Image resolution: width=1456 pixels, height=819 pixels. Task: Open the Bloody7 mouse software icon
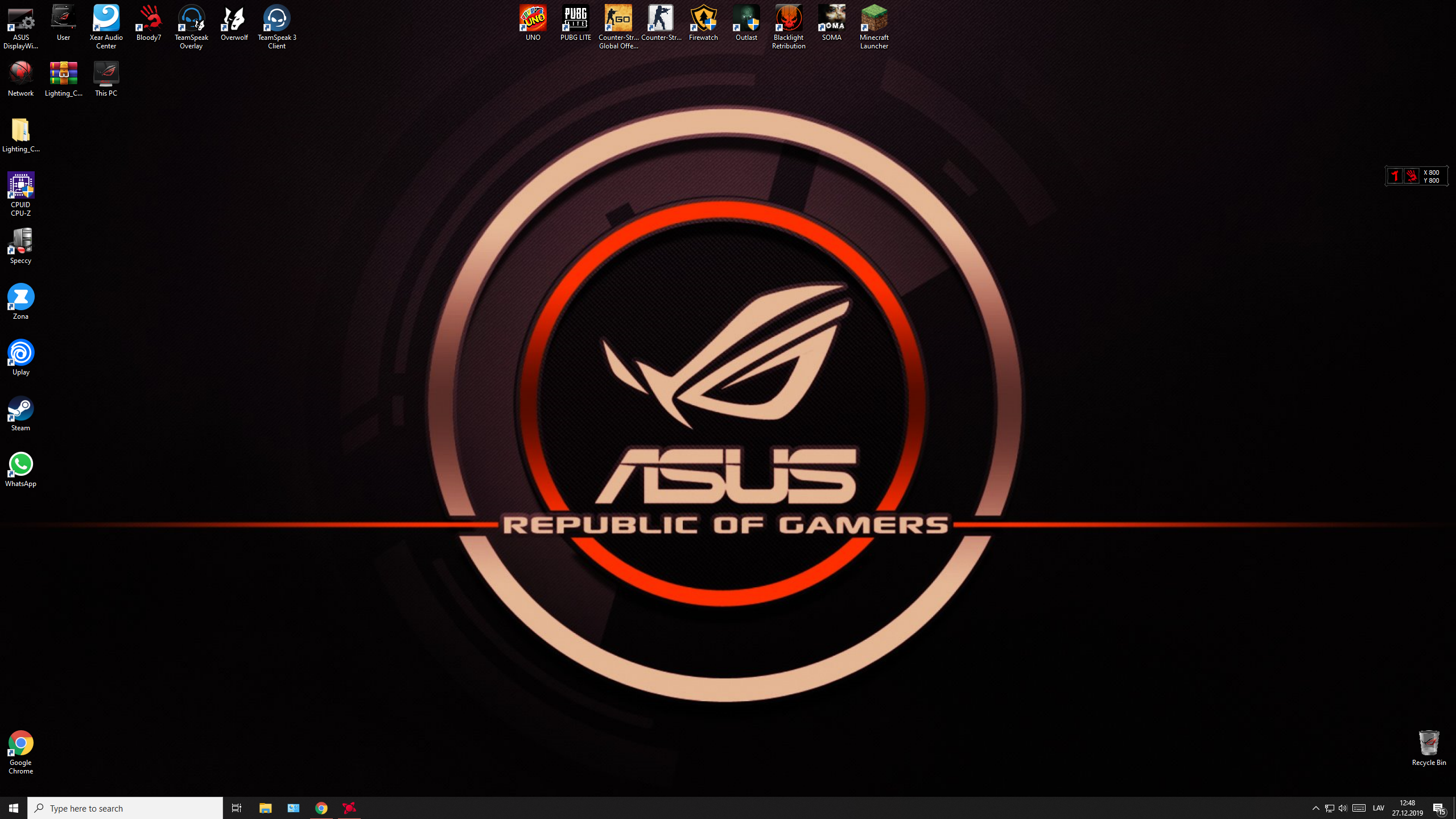click(x=149, y=23)
